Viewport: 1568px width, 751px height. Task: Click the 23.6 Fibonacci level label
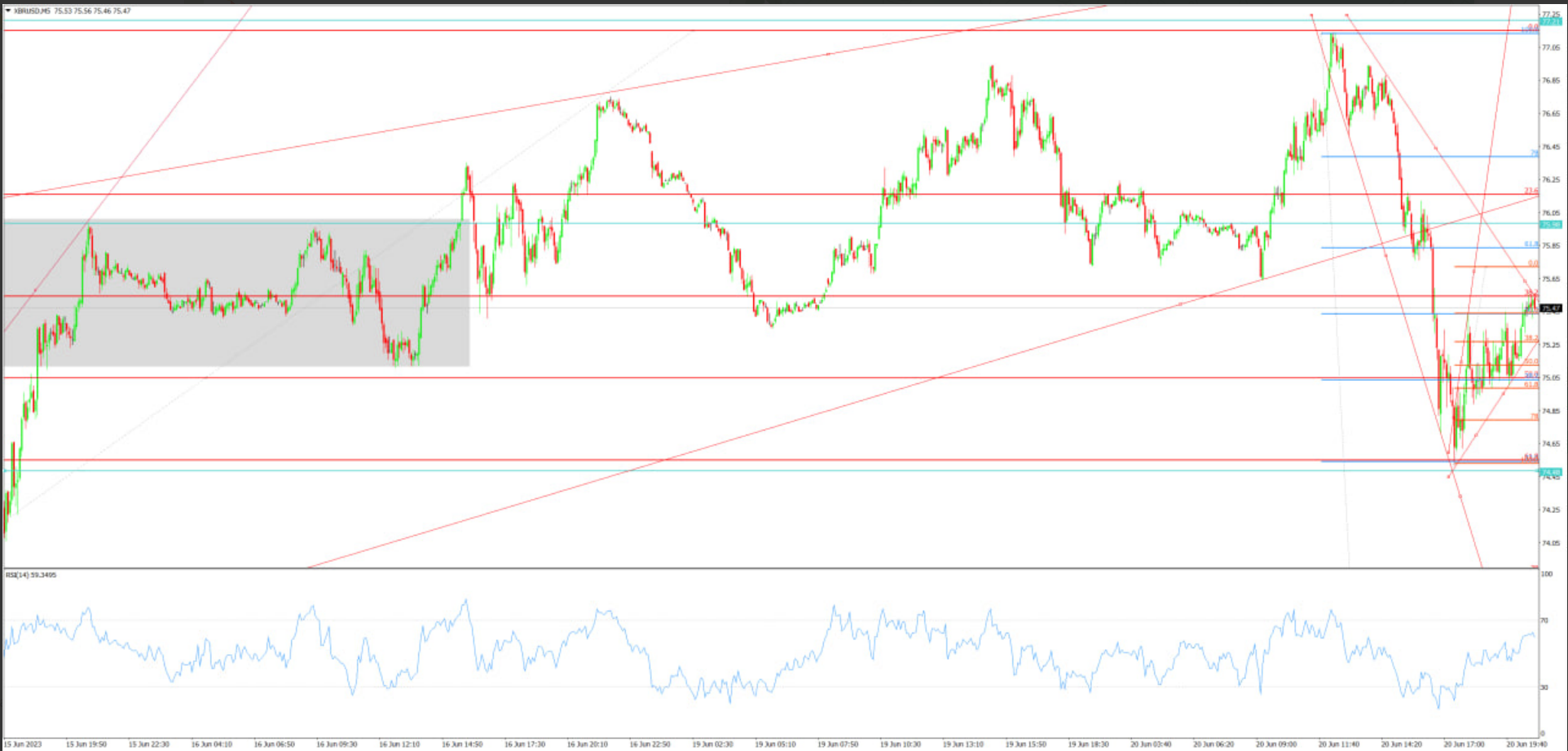pos(1529,191)
